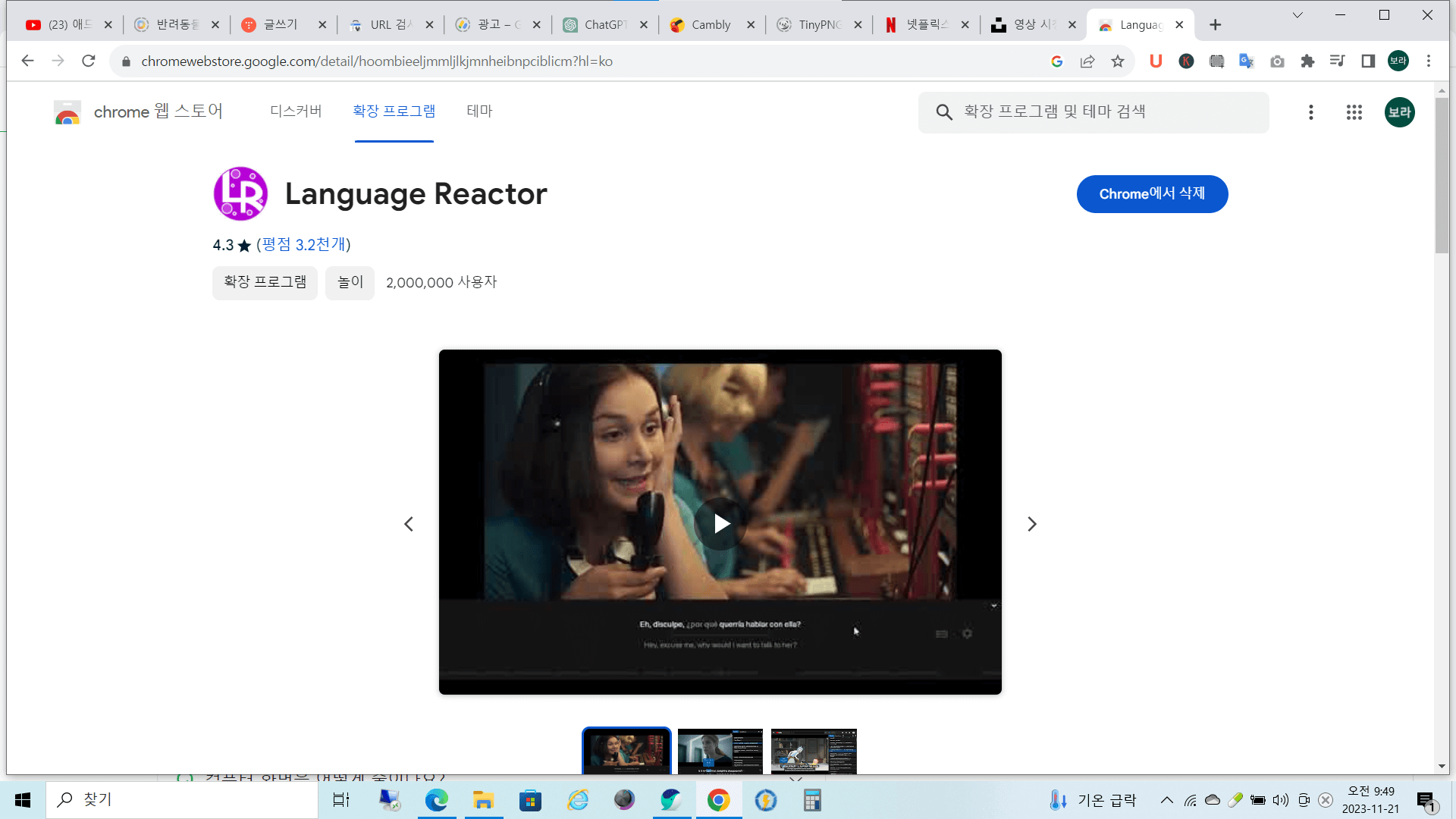
Task: Go back to the previous page
Action: coord(27,61)
